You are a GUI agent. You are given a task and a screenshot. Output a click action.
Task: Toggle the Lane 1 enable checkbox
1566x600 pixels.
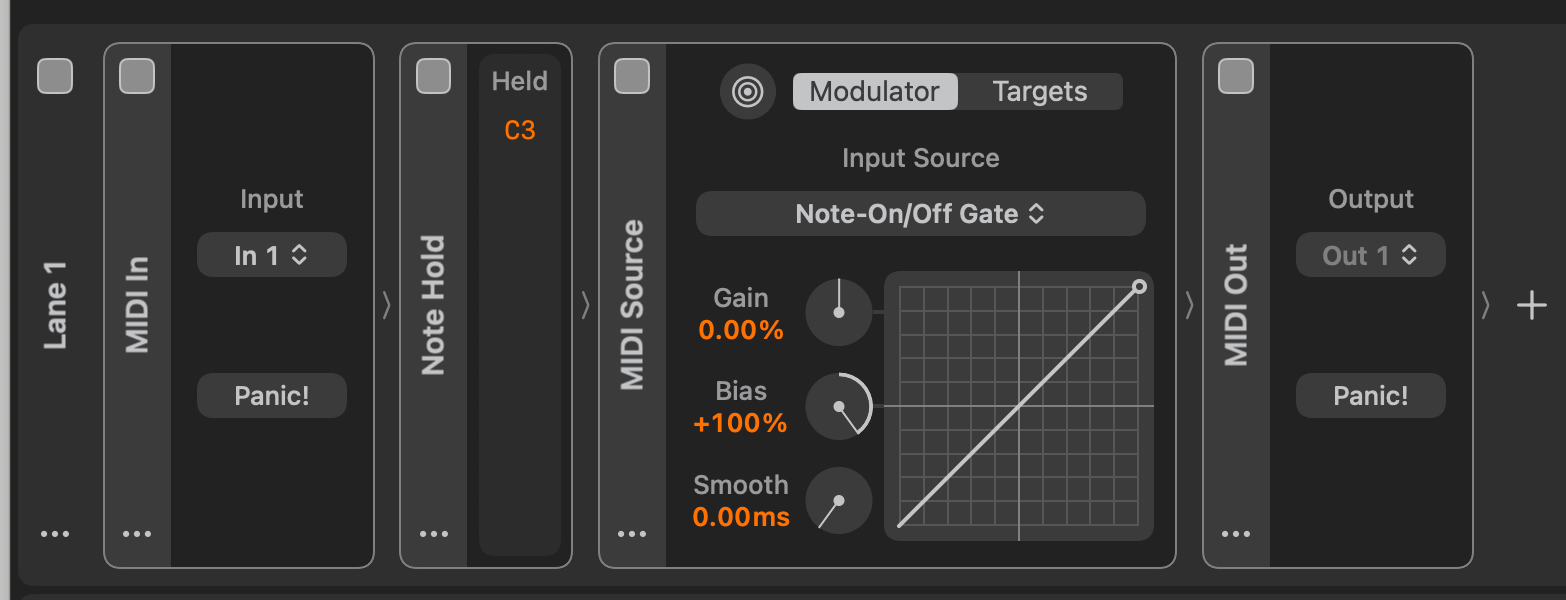pyautogui.click(x=55, y=76)
